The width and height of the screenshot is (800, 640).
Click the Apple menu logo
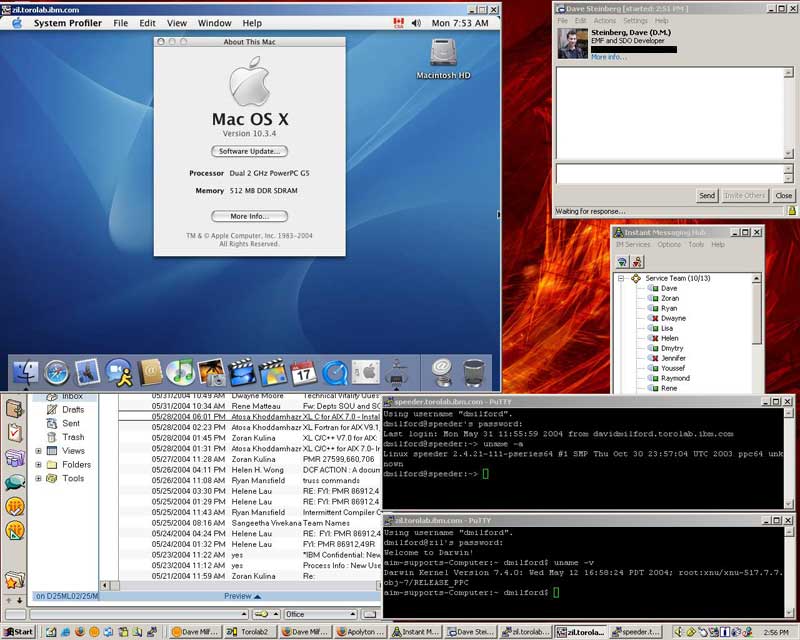point(17,23)
